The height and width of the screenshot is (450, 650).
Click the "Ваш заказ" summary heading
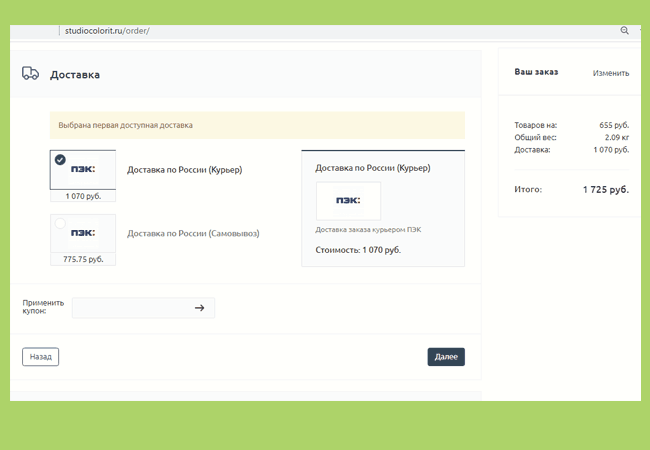click(x=536, y=73)
